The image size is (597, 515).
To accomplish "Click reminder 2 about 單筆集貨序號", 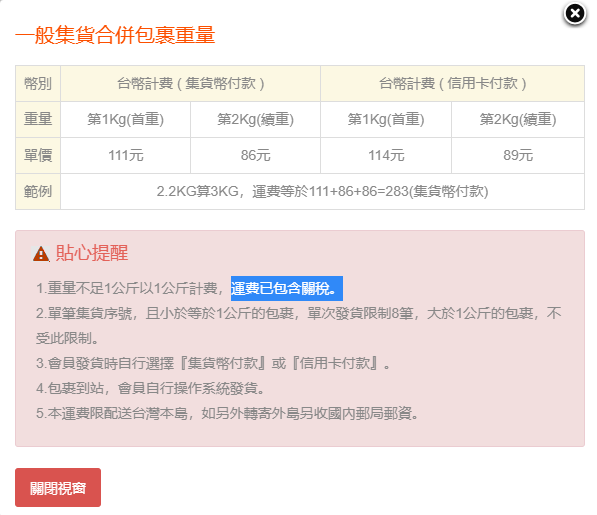I will click(298, 325).
